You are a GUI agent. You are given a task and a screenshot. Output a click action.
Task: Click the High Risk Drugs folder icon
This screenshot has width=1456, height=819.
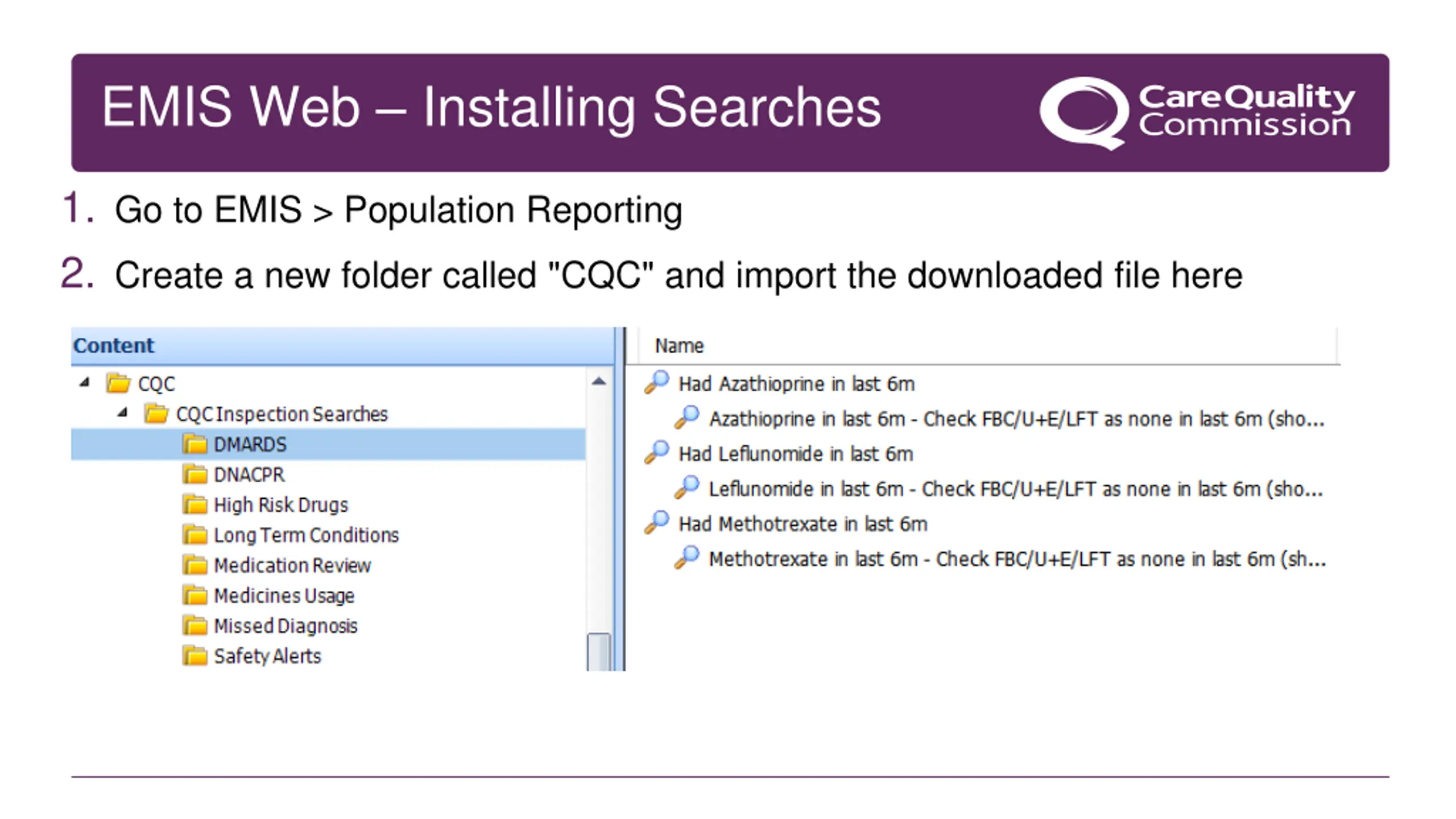click(x=195, y=504)
